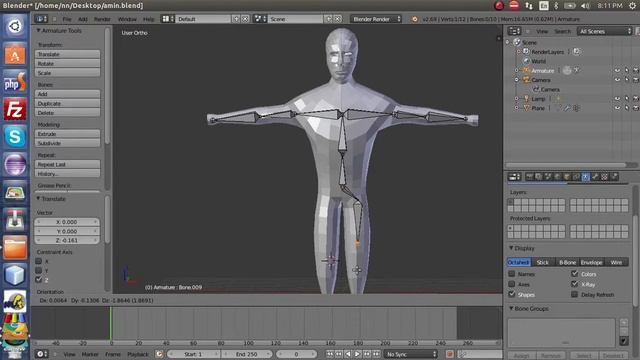This screenshot has height=360, width=640.
Task: Launch FileZilla from the dock
Action: pos(15,109)
